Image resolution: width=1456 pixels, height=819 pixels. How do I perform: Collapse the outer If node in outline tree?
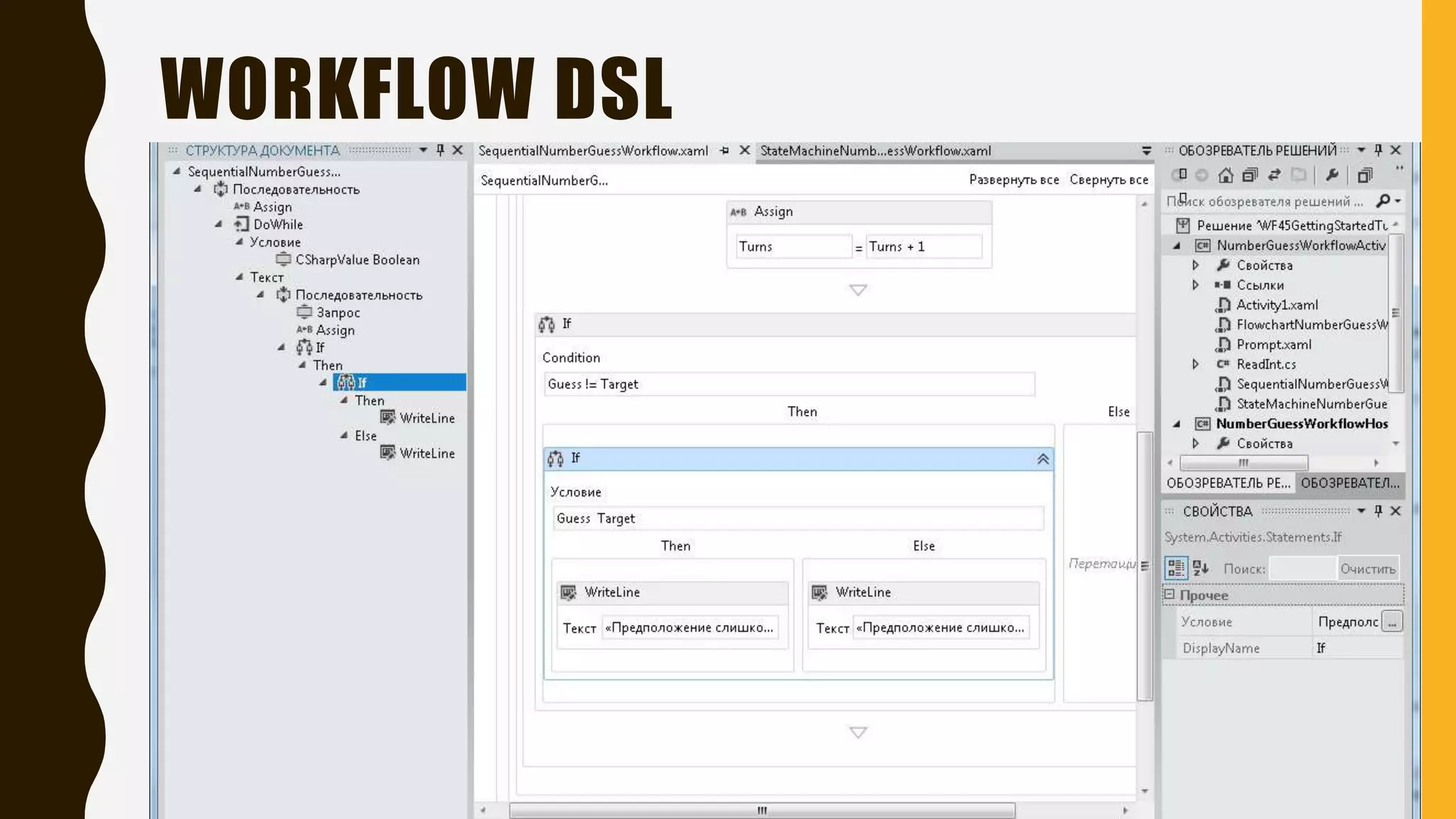click(282, 347)
